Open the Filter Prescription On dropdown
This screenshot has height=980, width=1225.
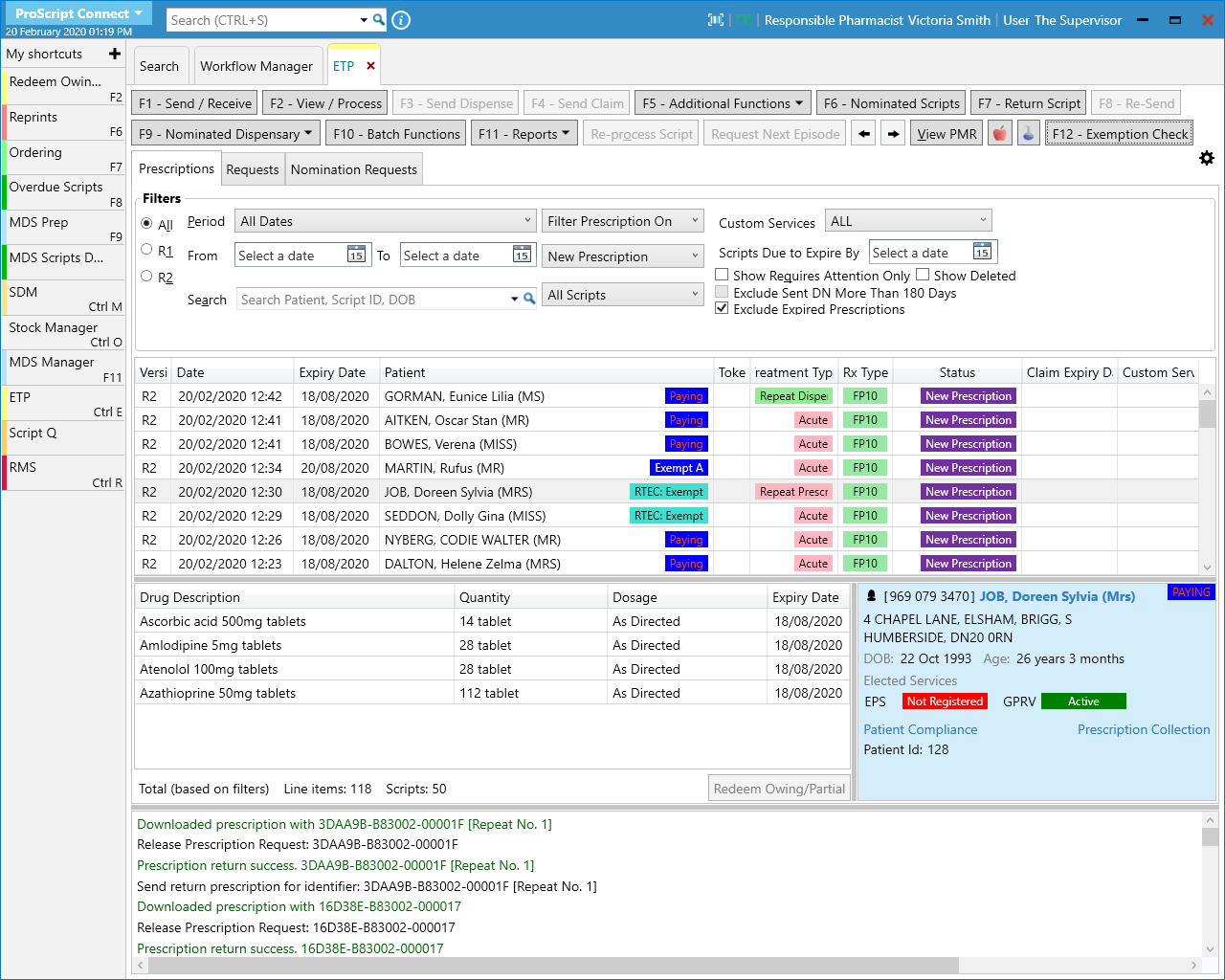pyautogui.click(x=623, y=221)
